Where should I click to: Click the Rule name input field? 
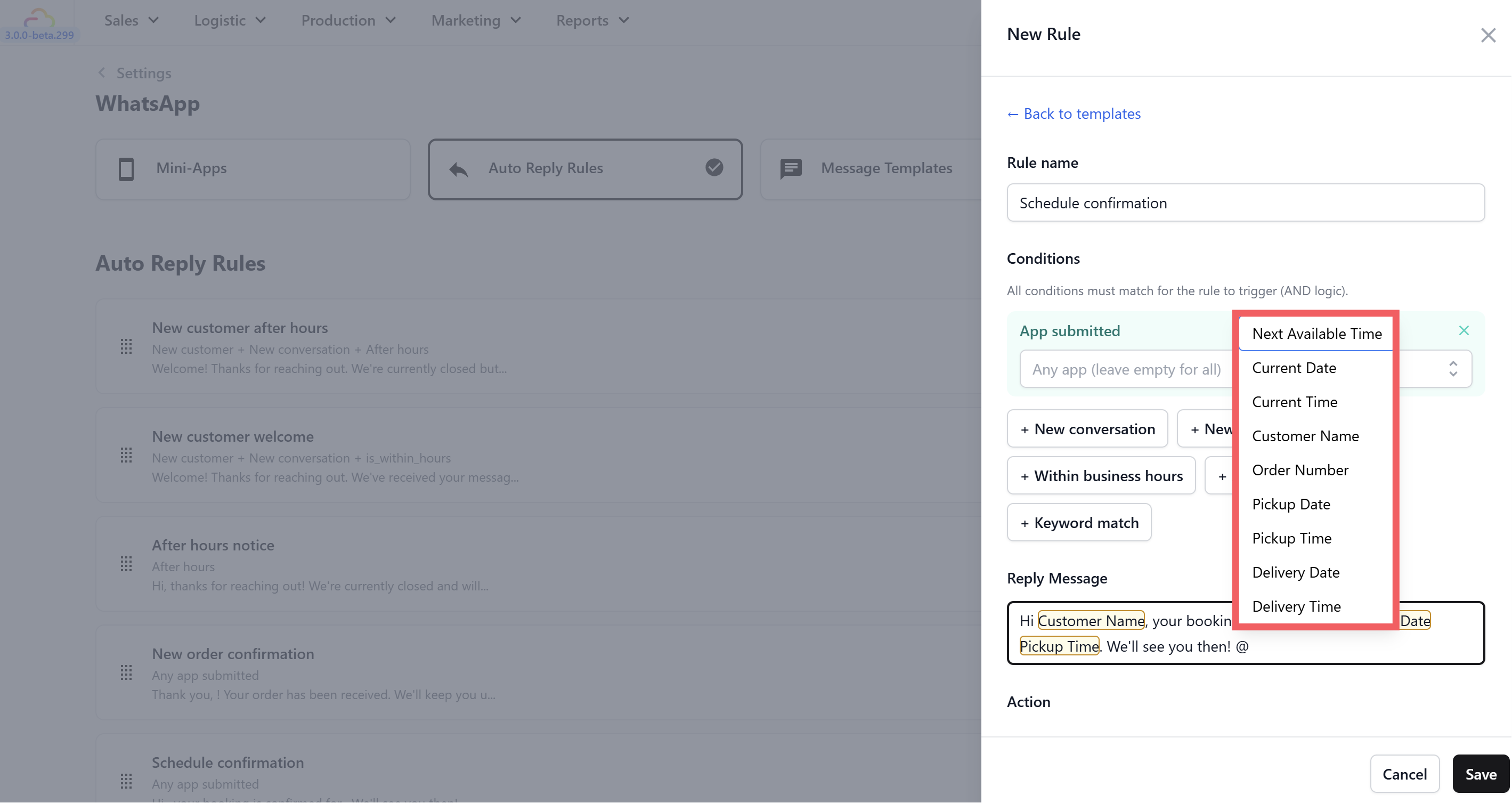(1245, 203)
